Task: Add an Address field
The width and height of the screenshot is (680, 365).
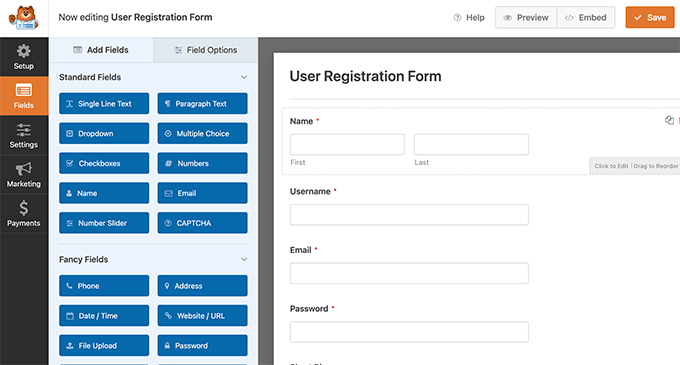Action: click(x=203, y=286)
